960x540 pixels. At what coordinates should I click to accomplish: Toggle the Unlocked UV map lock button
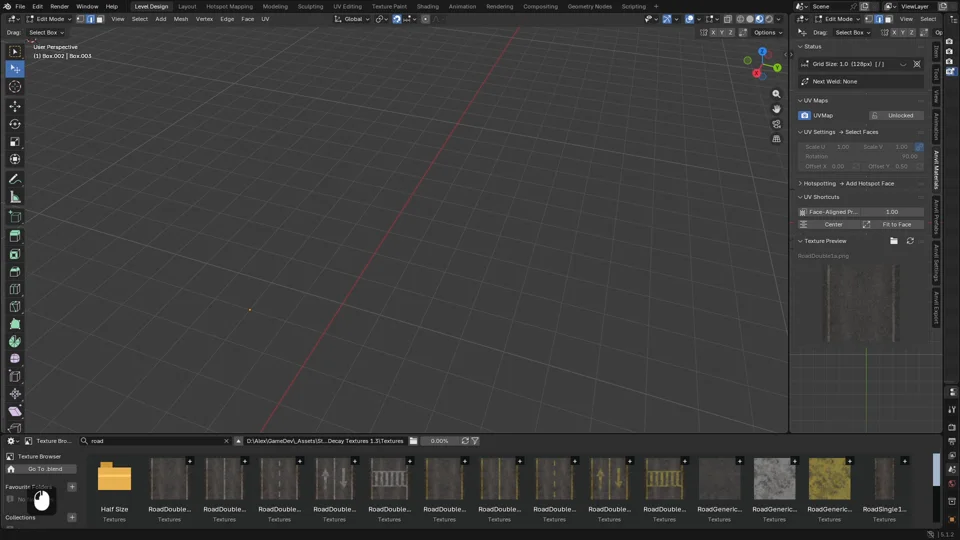896,116
